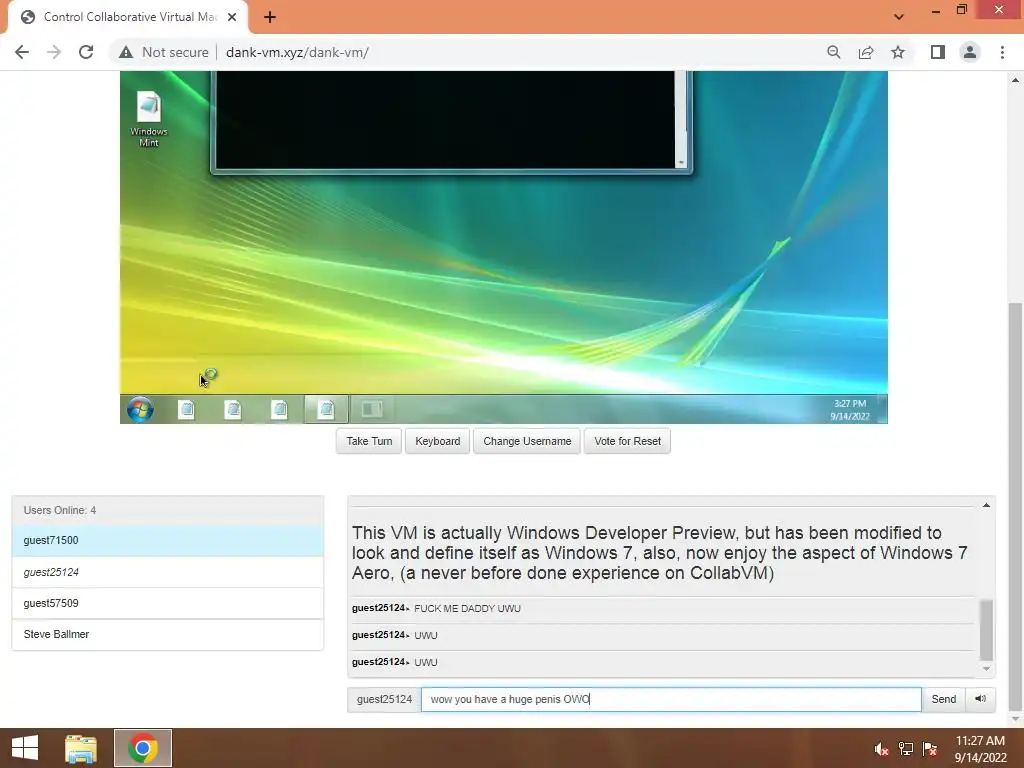Select third pinned taskbar item in VM

(280, 409)
